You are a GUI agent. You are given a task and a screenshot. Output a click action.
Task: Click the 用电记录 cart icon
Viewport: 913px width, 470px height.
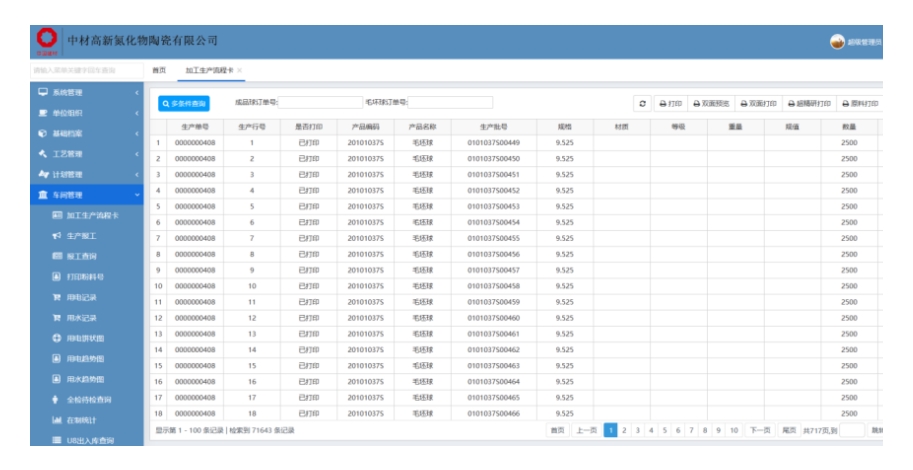click(x=56, y=297)
